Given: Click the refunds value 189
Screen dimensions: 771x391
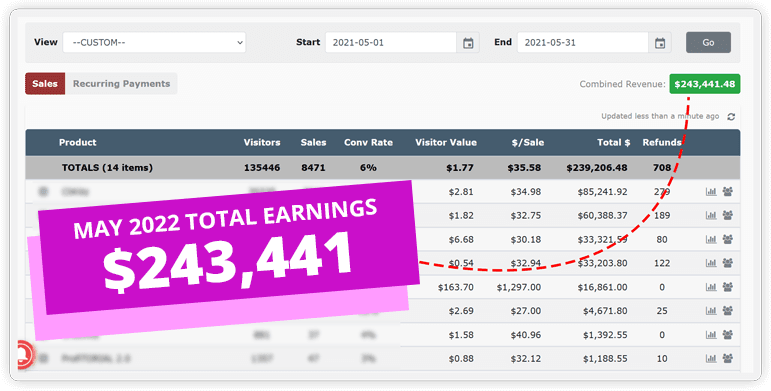Looking at the screenshot, I should point(662,215).
